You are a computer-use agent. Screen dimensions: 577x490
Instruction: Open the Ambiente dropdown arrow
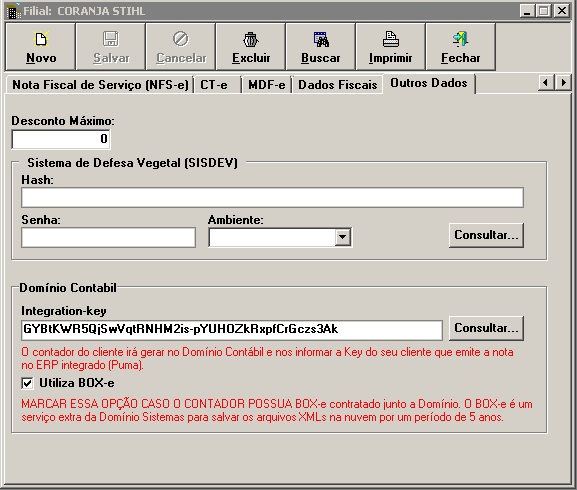[x=343, y=237]
